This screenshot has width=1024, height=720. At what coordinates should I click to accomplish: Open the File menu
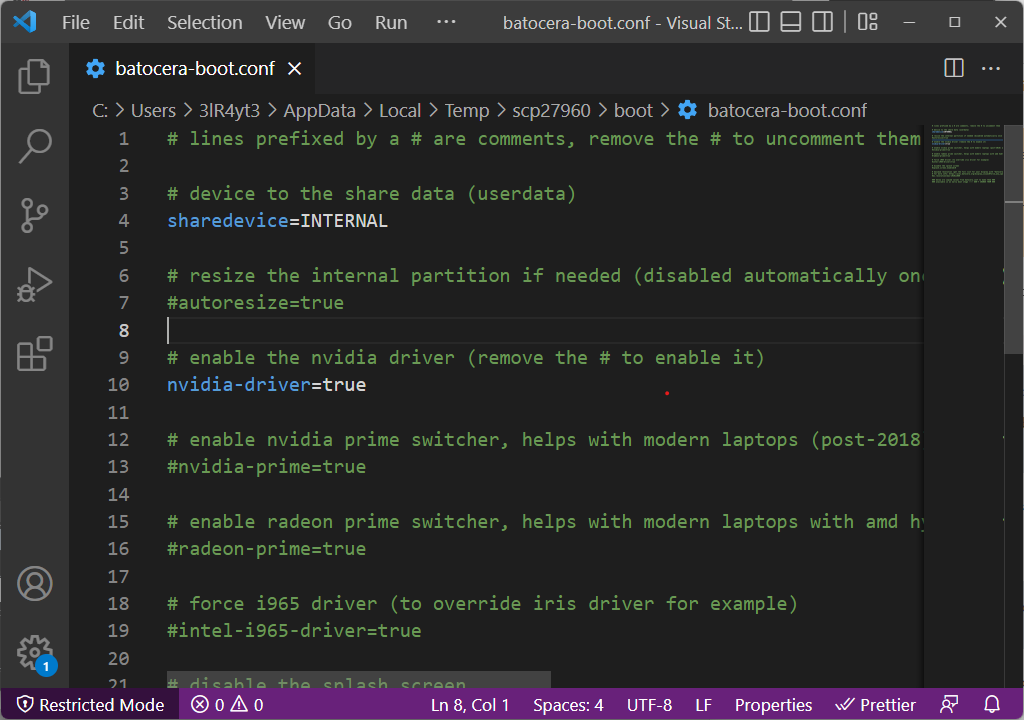pos(76,22)
